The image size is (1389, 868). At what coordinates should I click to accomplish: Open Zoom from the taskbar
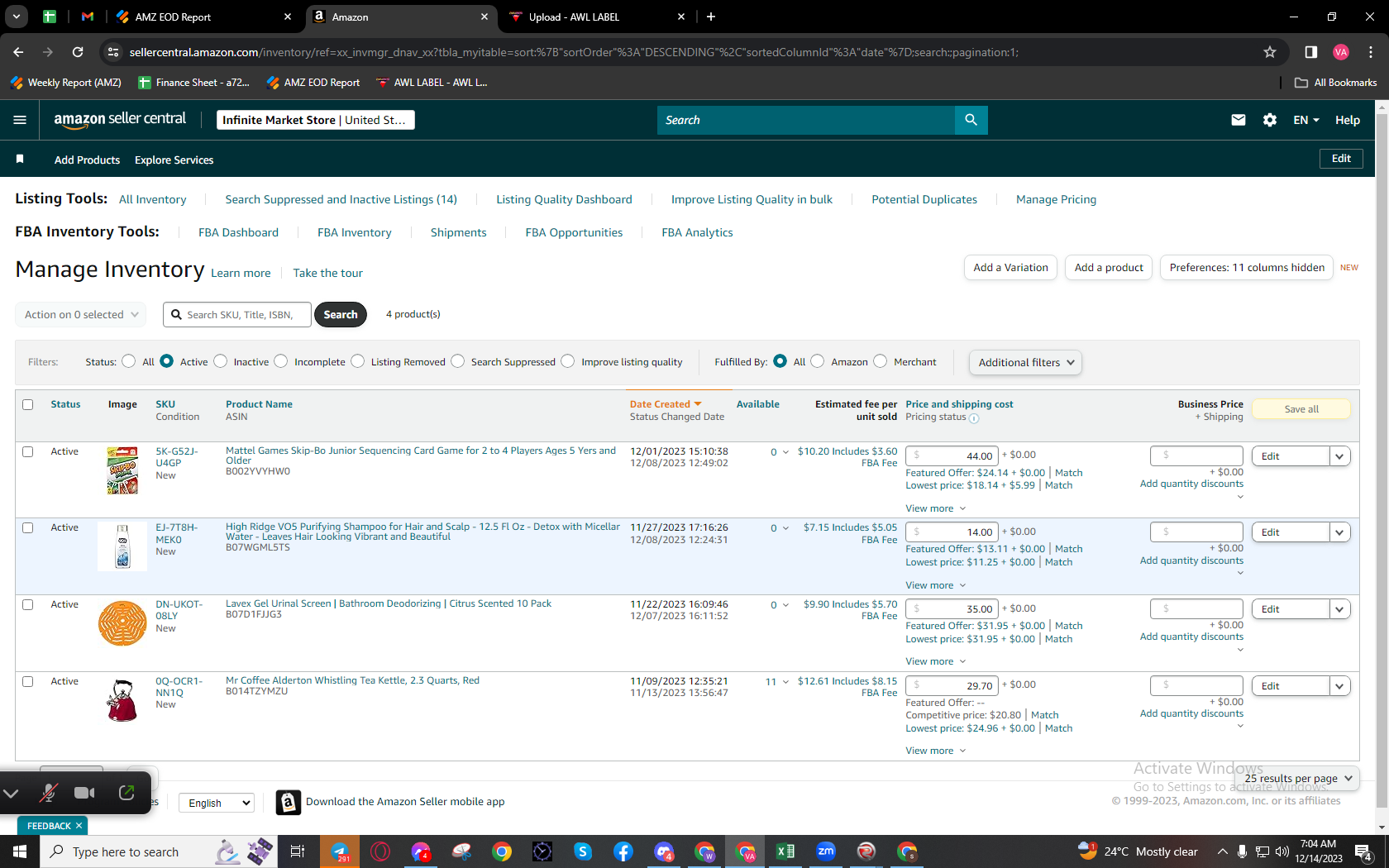(x=826, y=851)
